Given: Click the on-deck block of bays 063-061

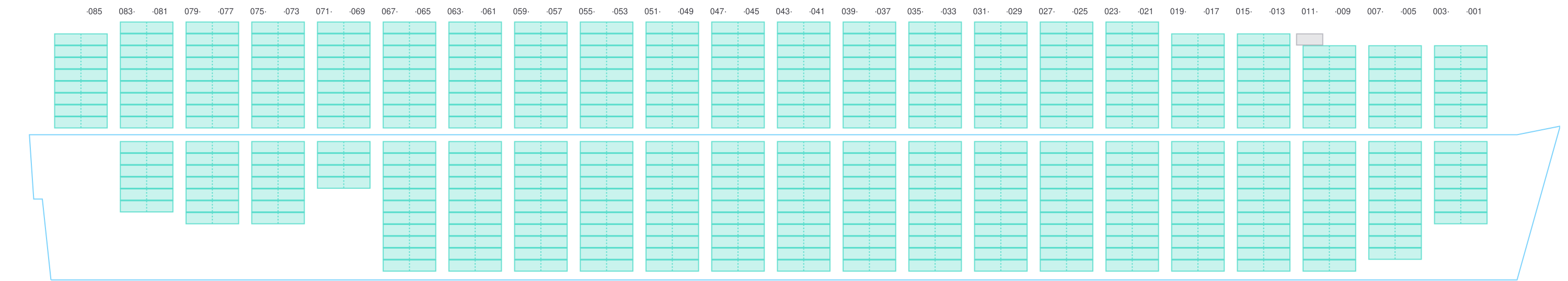Looking at the screenshot, I should (x=475, y=75).
